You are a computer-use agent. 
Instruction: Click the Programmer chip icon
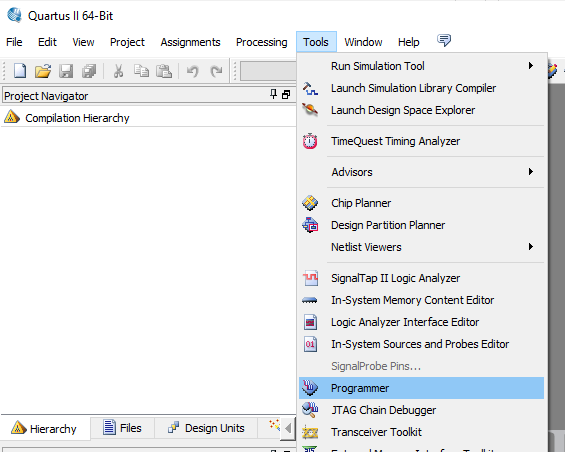[310, 388]
